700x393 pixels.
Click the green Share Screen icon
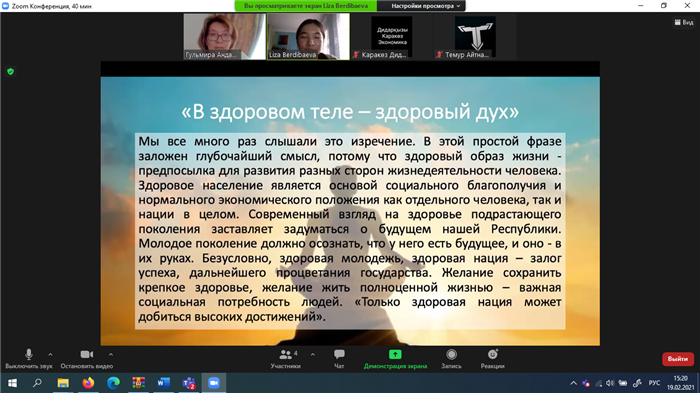pos(395,355)
